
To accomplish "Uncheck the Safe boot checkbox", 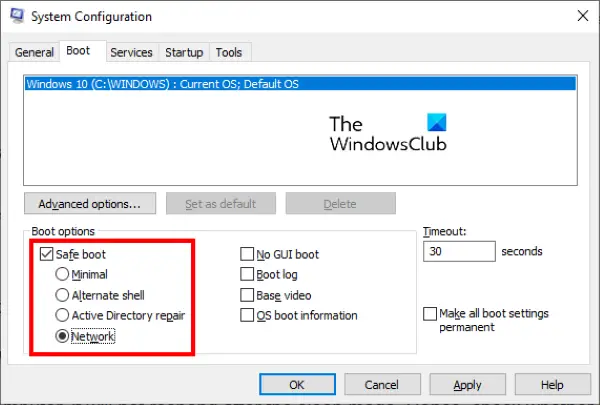I will point(46,254).
